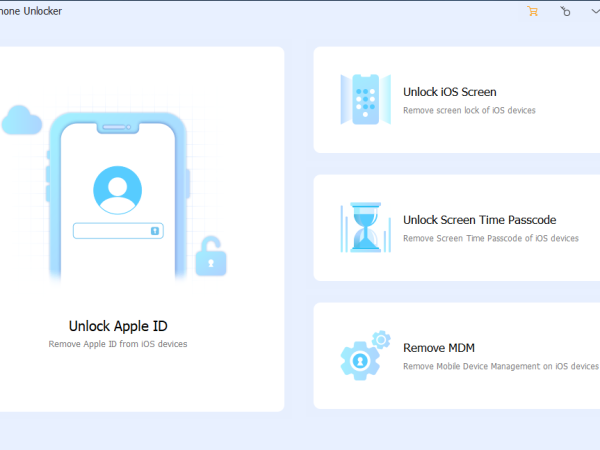
Task: Open Unlock Screen Time Passcode title
Action: 479,220
